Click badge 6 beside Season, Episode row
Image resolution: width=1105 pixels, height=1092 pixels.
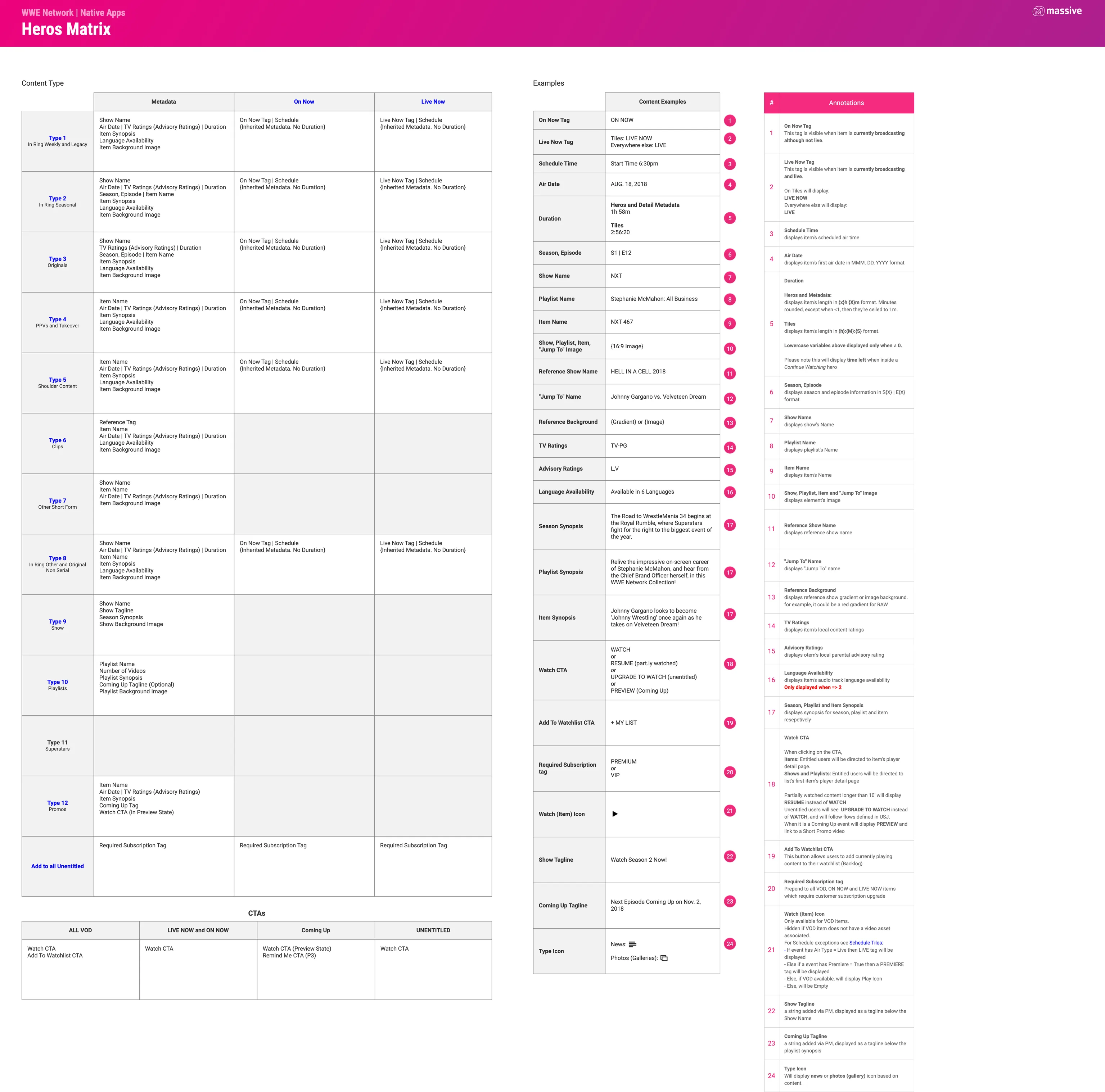click(730, 254)
